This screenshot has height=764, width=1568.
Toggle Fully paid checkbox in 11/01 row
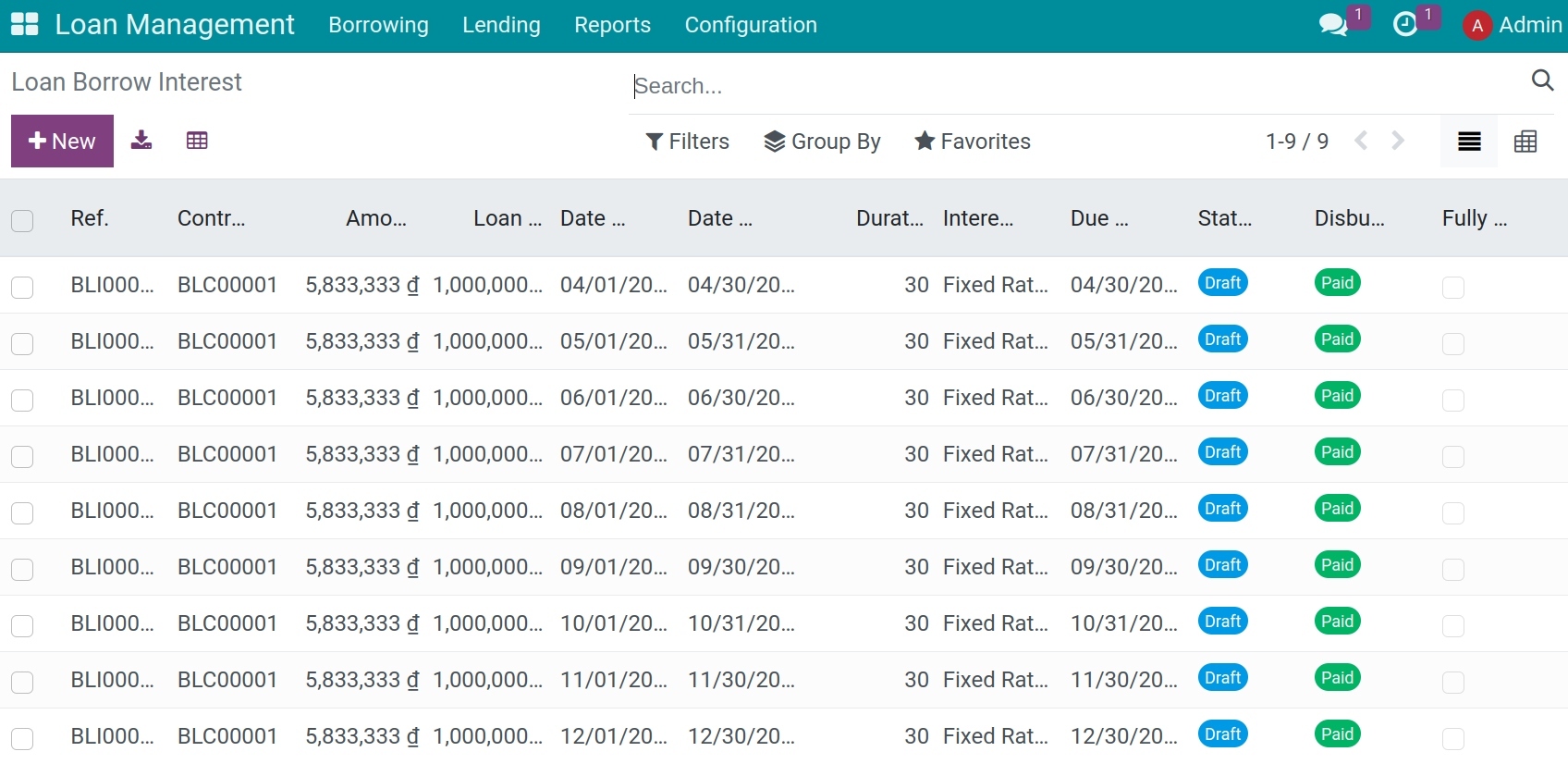[1453, 683]
